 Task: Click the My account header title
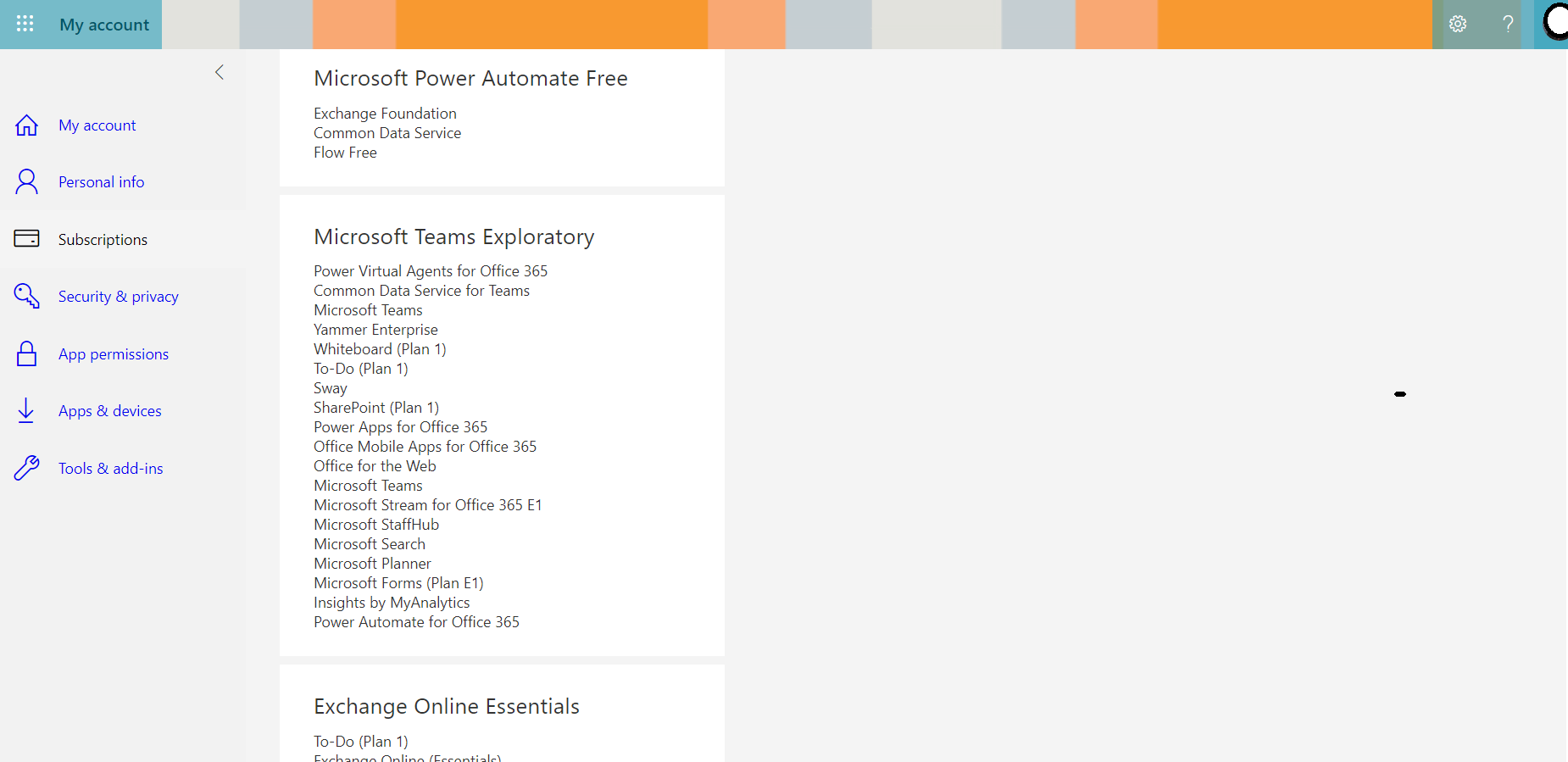[104, 25]
